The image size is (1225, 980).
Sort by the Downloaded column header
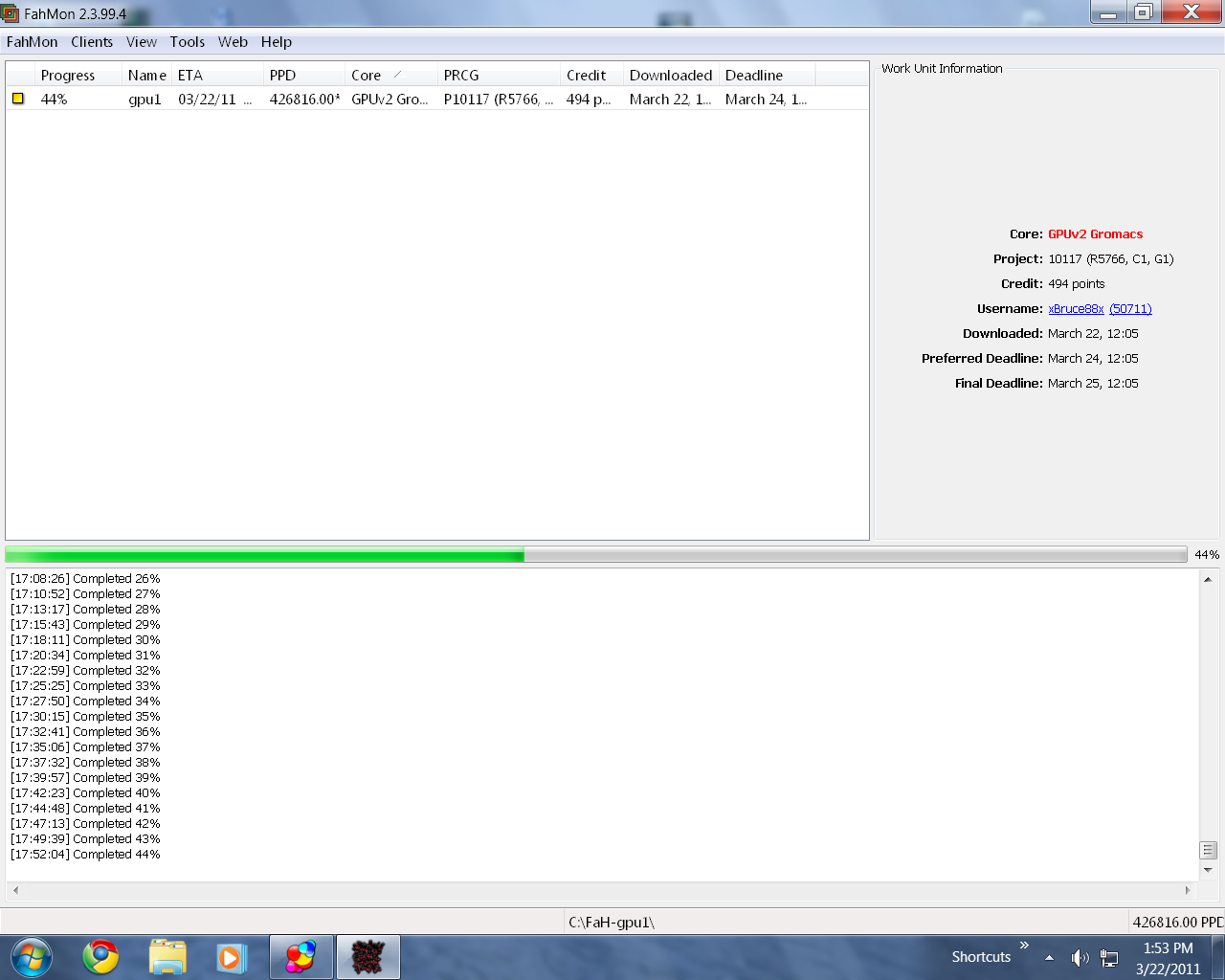(671, 76)
